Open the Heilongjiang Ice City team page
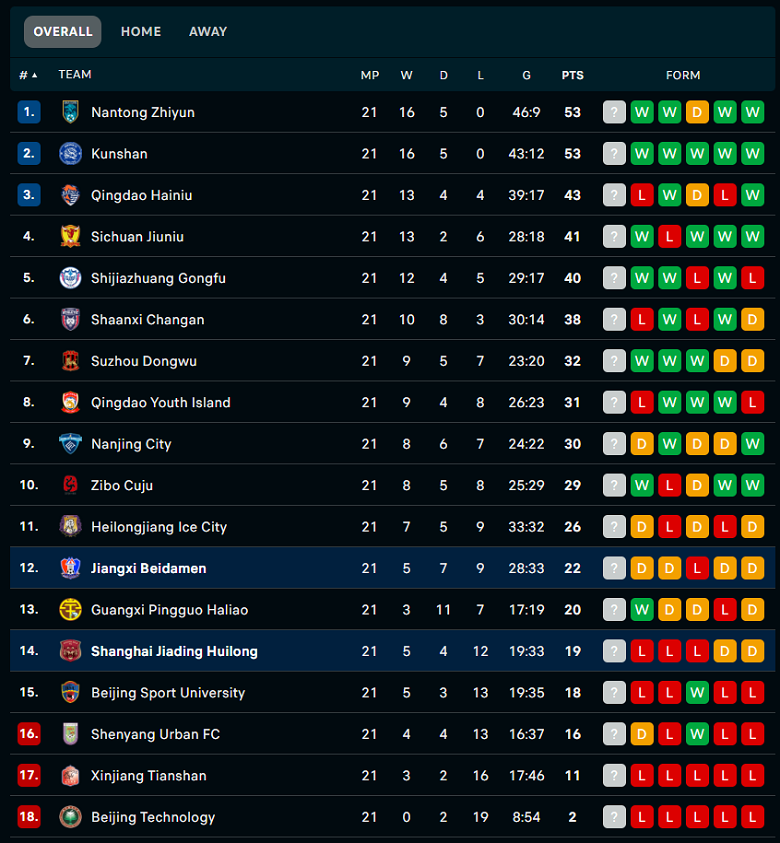The image size is (780, 843). click(x=159, y=527)
